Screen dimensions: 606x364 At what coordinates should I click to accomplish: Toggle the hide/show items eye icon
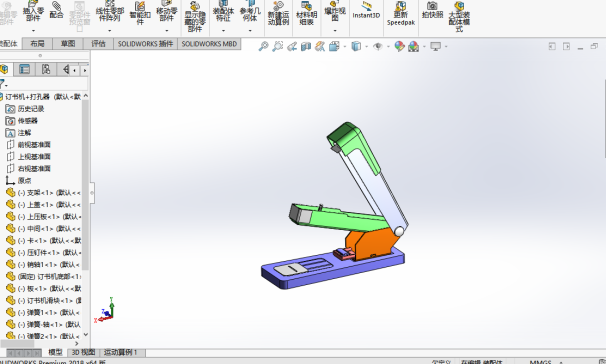pyautogui.click(x=378, y=47)
